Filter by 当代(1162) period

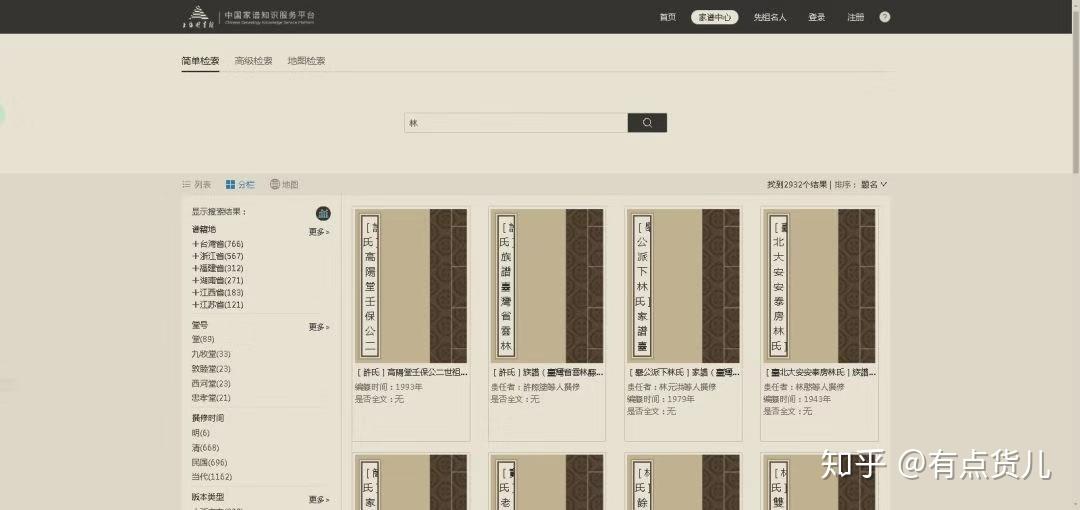[x=212, y=477]
